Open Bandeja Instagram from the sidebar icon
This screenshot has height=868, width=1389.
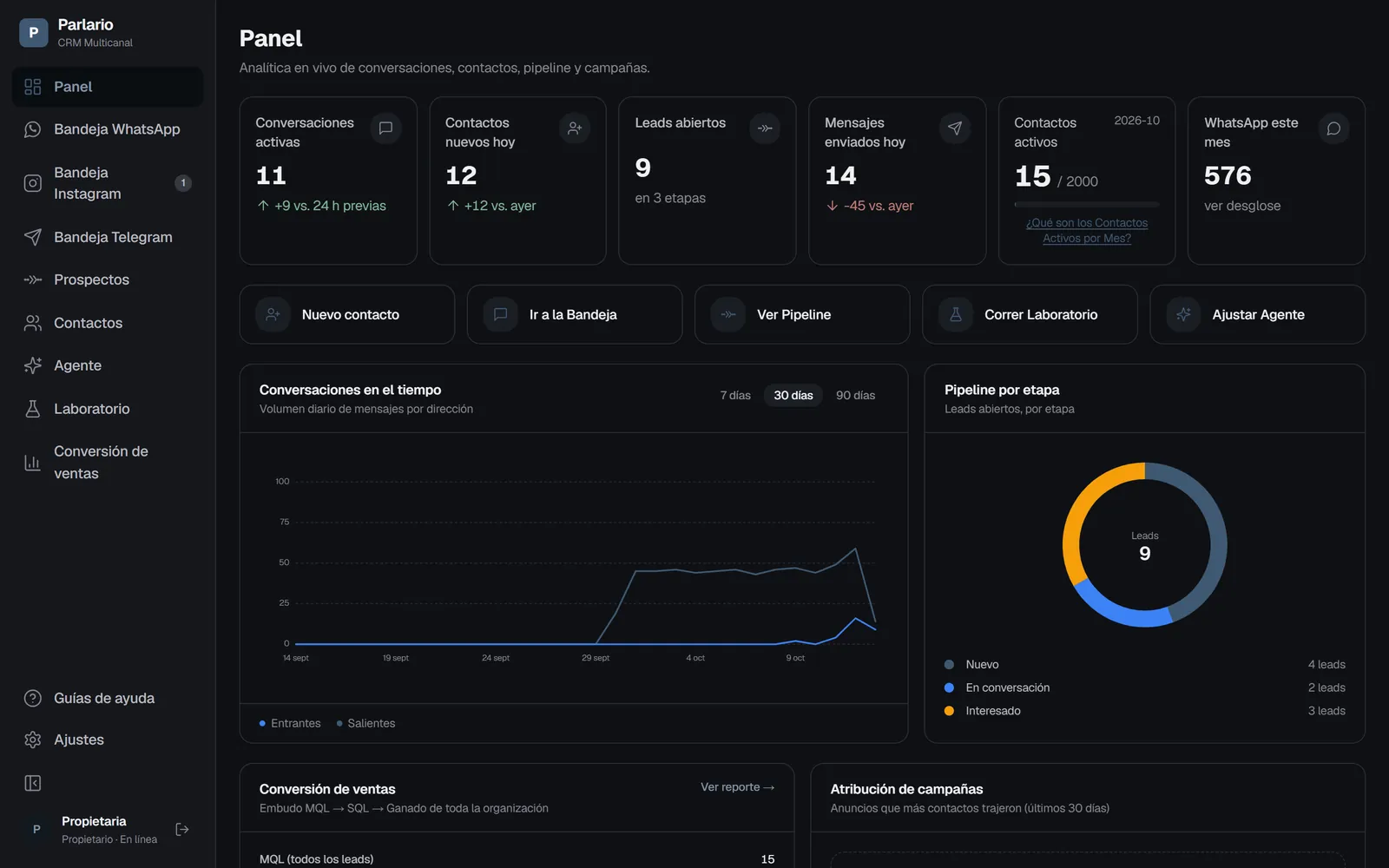pos(32,183)
